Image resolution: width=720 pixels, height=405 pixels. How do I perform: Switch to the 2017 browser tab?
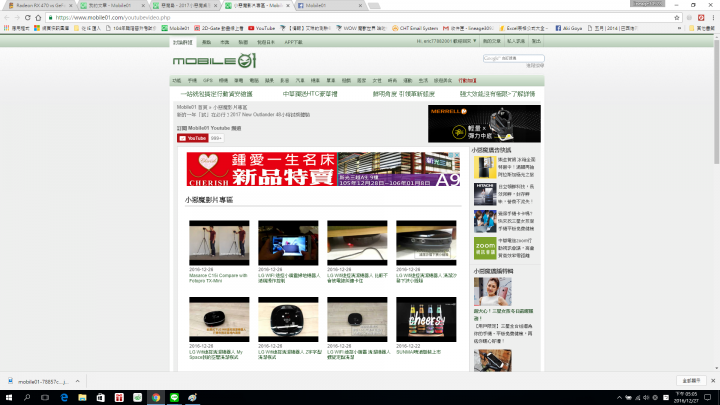click(x=185, y=6)
